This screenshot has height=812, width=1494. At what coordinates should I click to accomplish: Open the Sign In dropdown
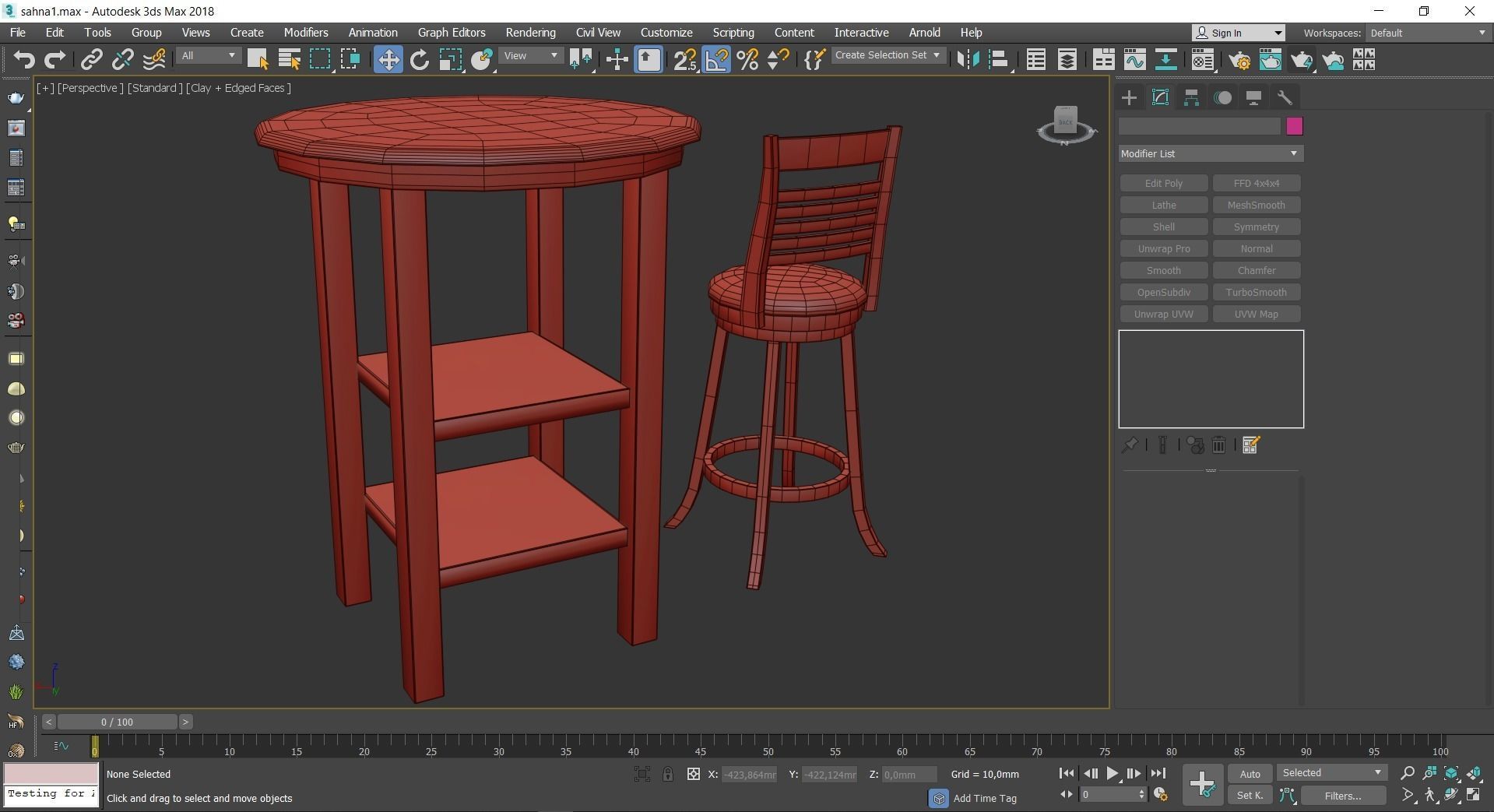[1238, 33]
